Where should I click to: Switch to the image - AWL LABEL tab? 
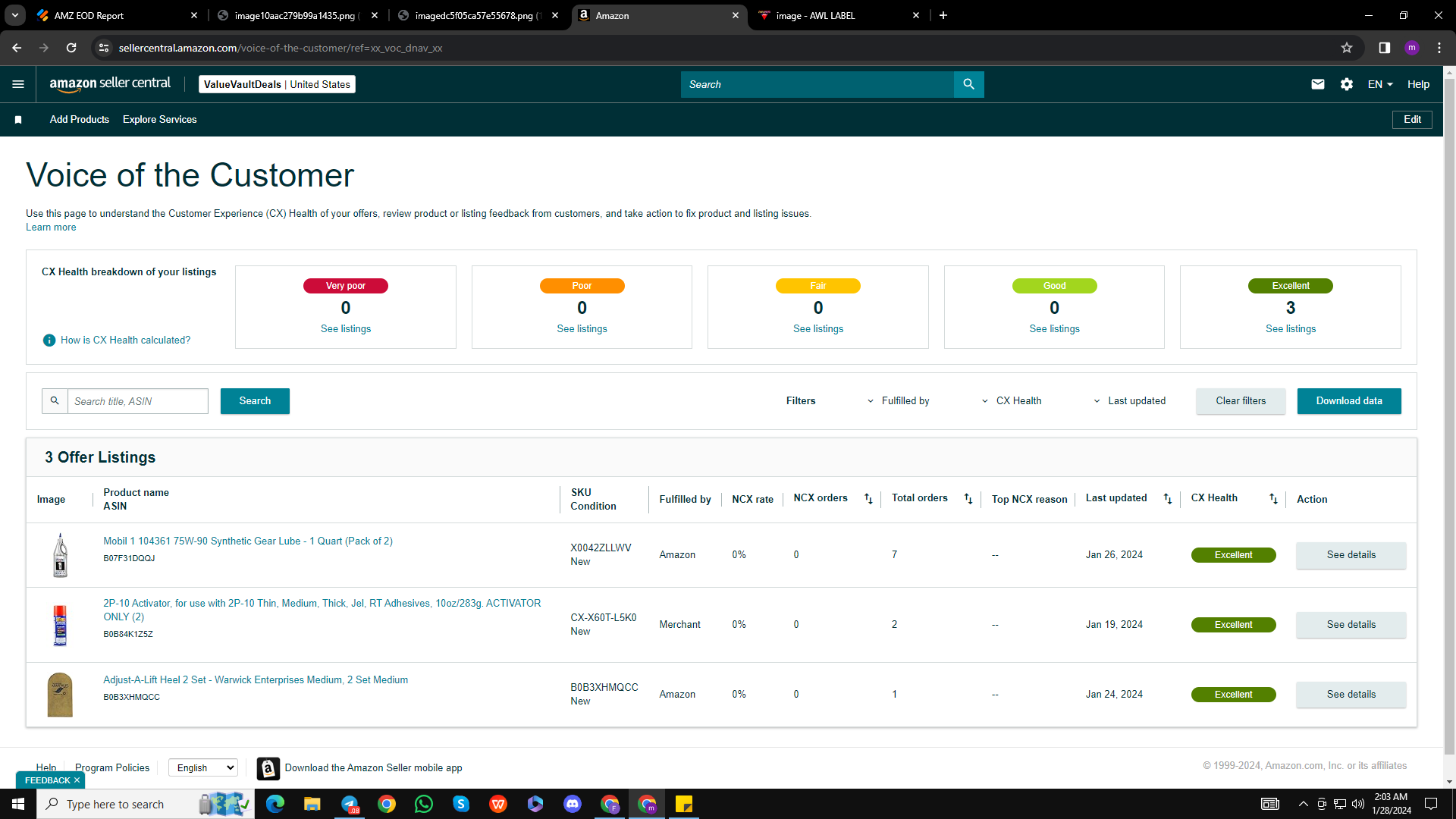(839, 15)
